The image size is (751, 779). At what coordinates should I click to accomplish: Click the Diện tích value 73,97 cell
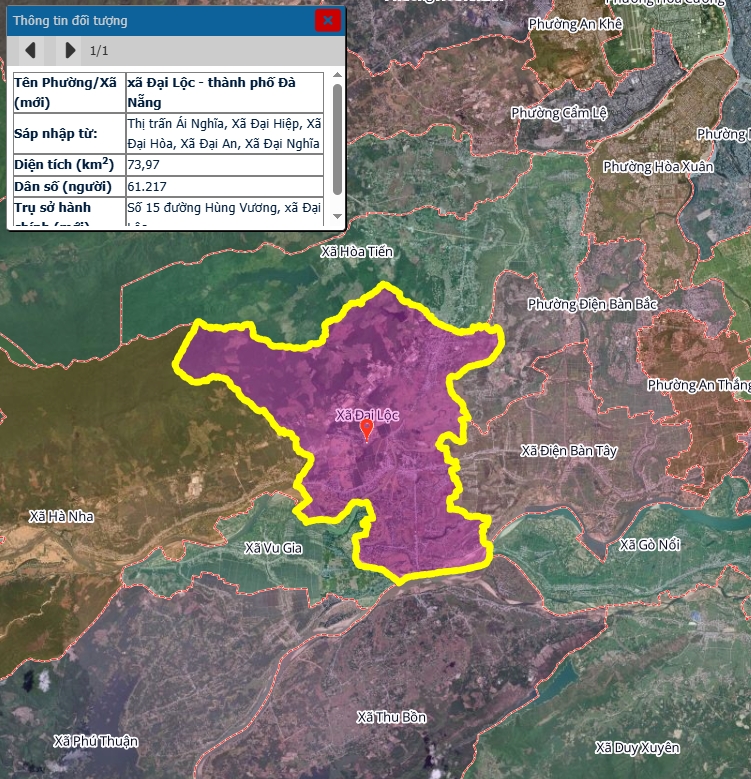(224, 164)
